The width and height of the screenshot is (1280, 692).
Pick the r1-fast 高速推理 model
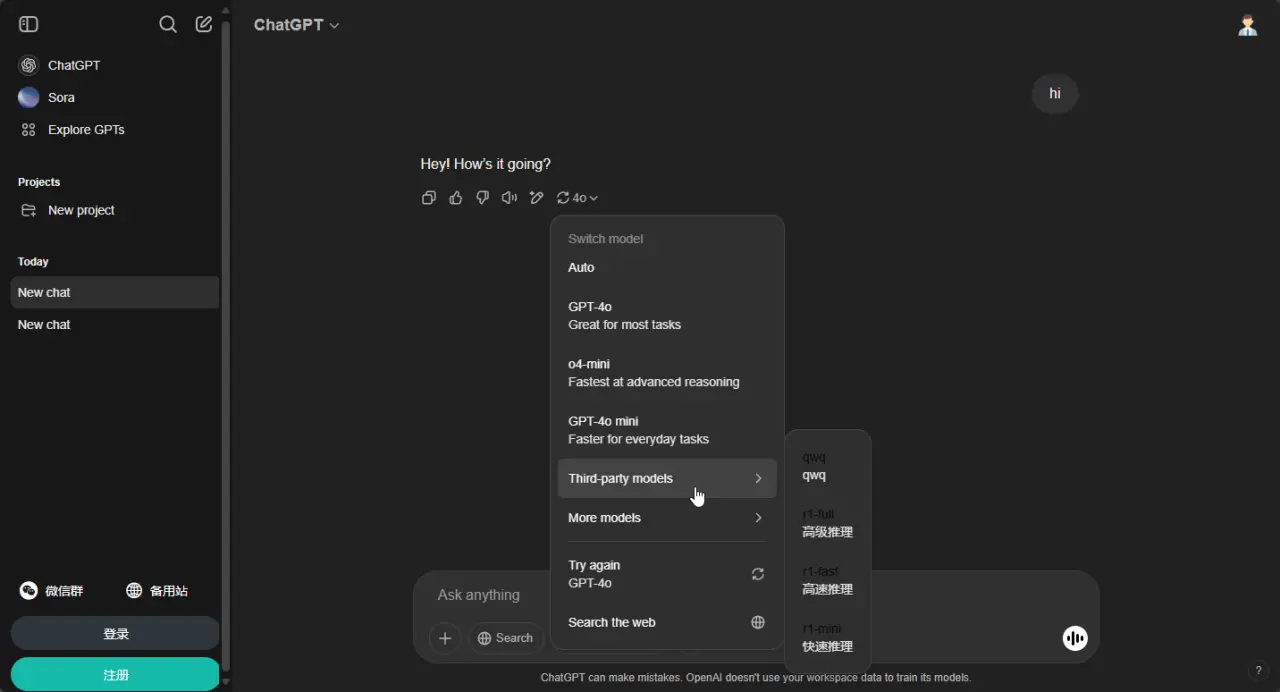(x=828, y=580)
